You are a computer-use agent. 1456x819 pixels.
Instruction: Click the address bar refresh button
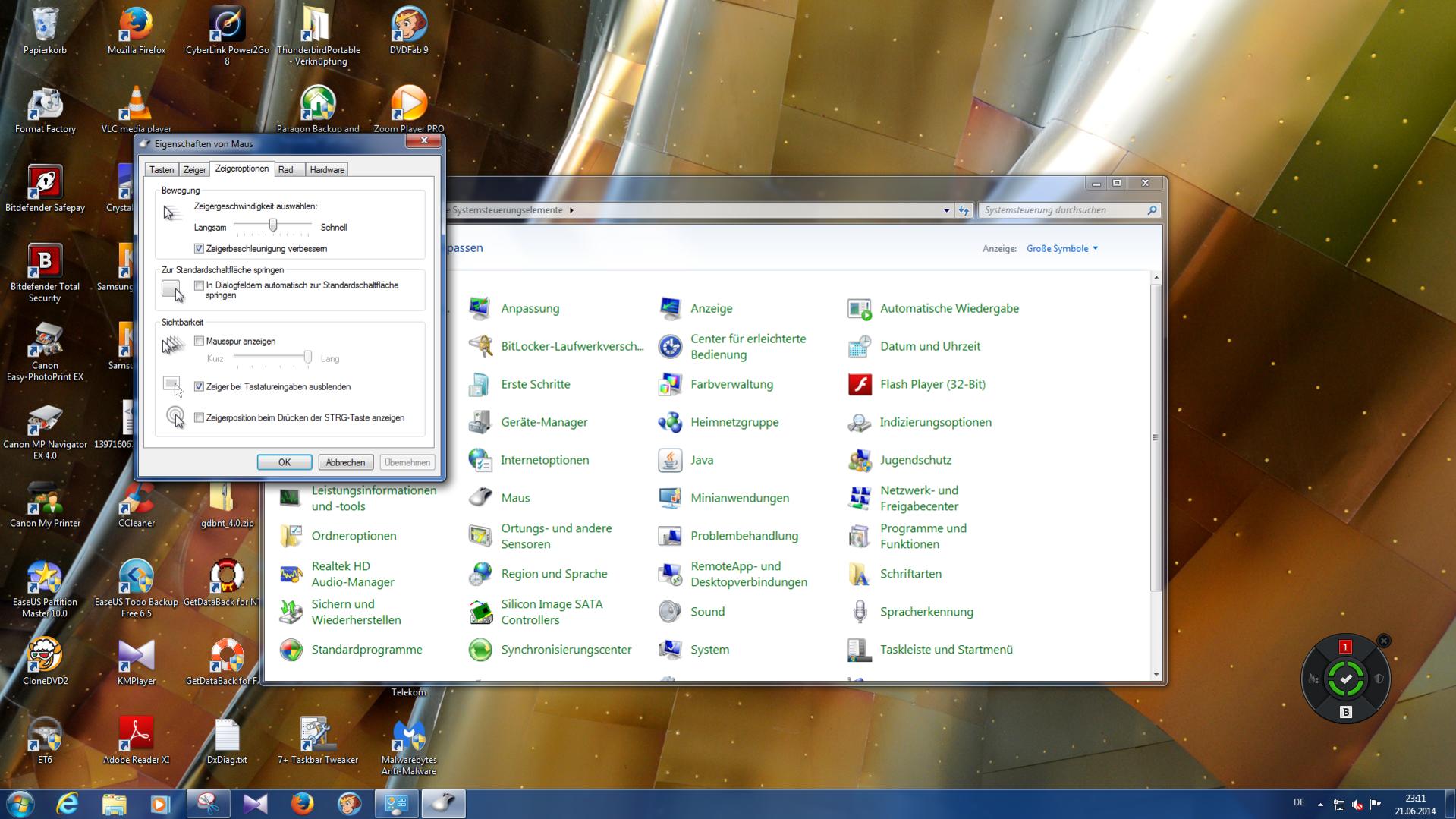[x=964, y=210]
